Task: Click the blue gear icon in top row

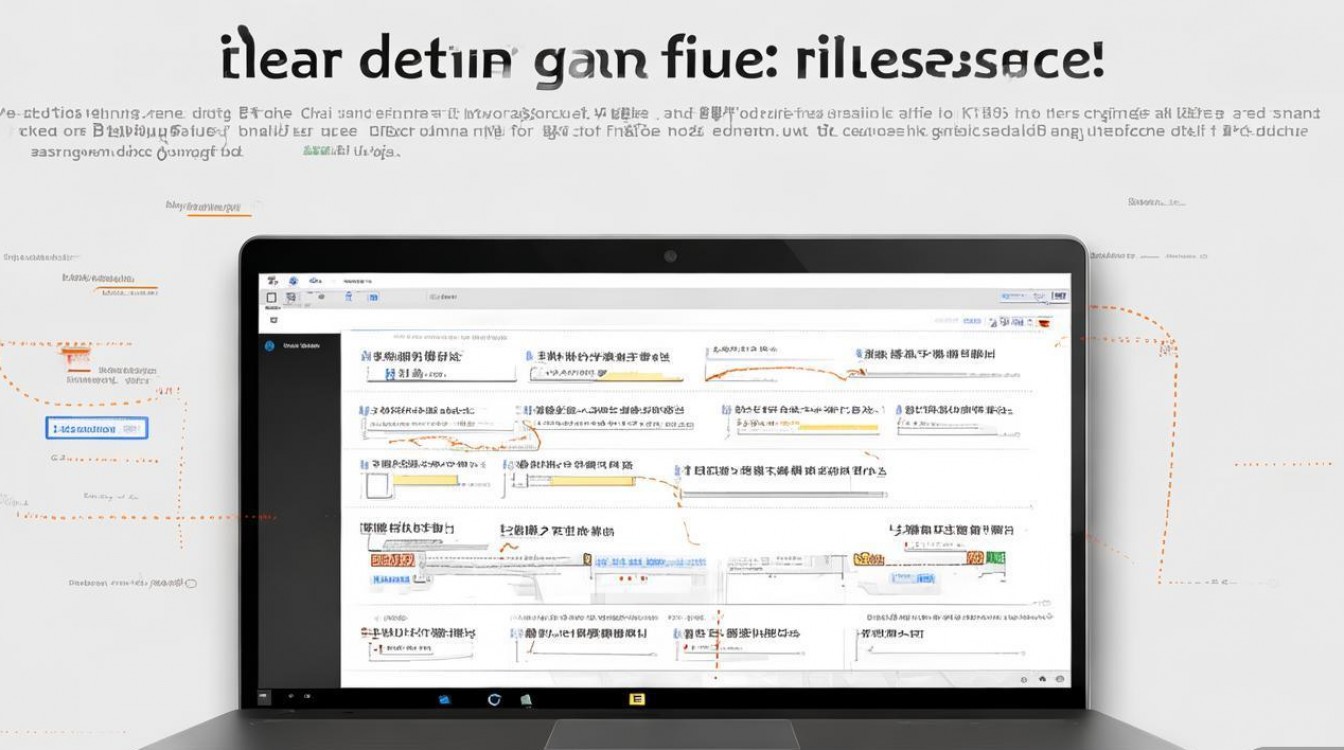Action: pyautogui.click(x=291, y=282)
